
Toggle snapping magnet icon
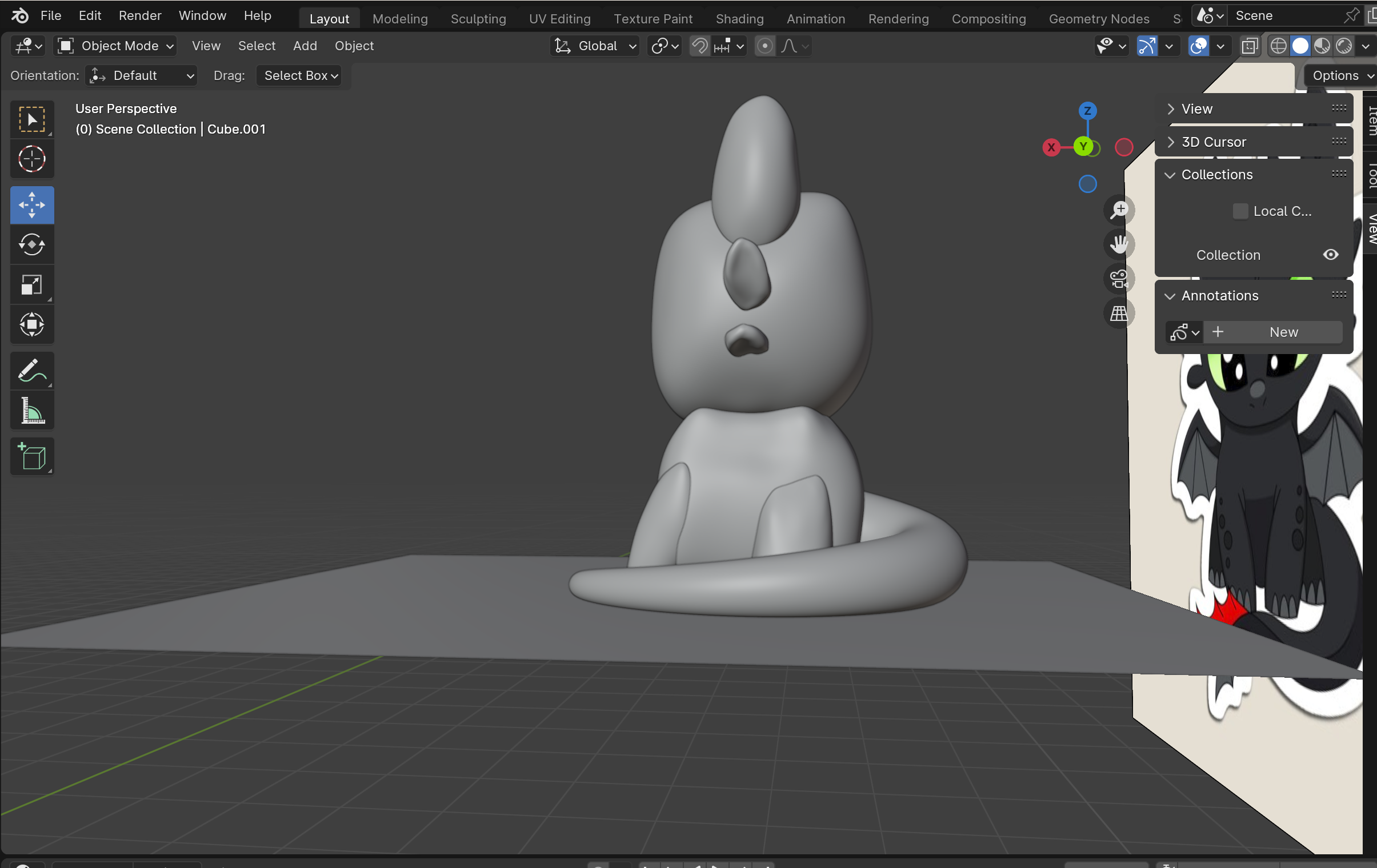(699, 46)
